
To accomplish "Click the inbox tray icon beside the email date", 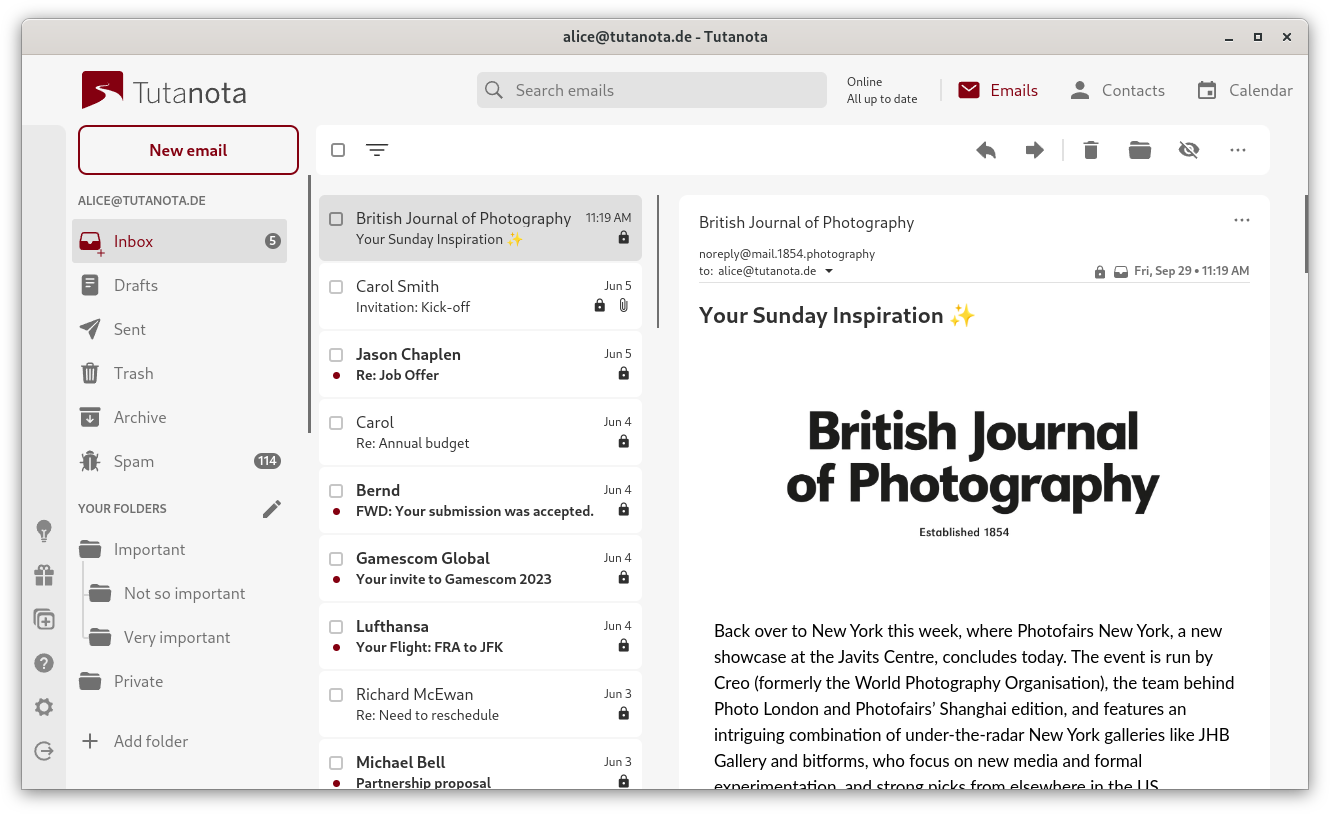I will [x=1121, y=271].
